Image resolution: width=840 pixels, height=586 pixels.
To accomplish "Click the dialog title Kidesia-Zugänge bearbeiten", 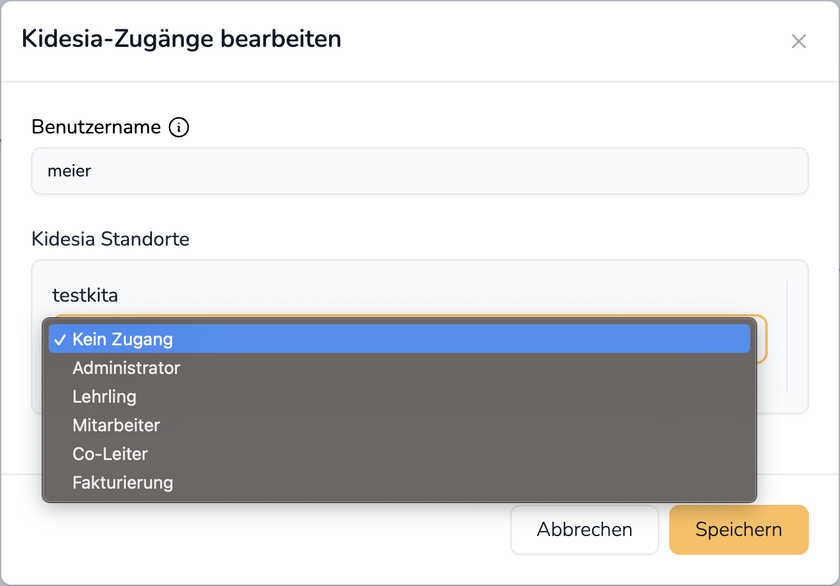I will 181,39.
